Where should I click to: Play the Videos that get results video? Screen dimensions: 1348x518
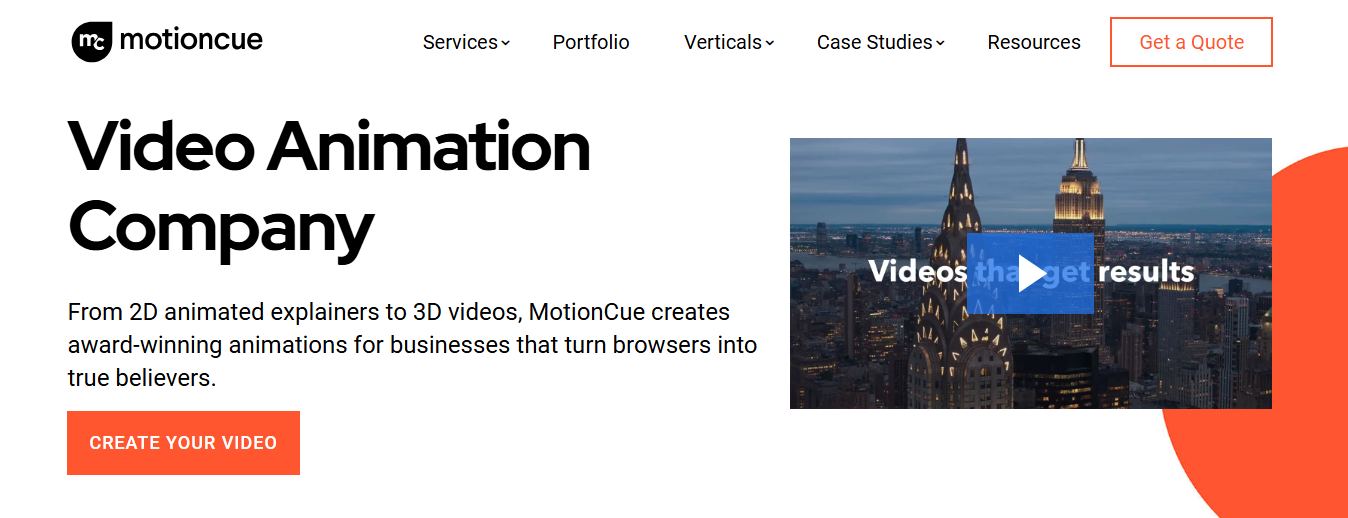coord(1030,273)
